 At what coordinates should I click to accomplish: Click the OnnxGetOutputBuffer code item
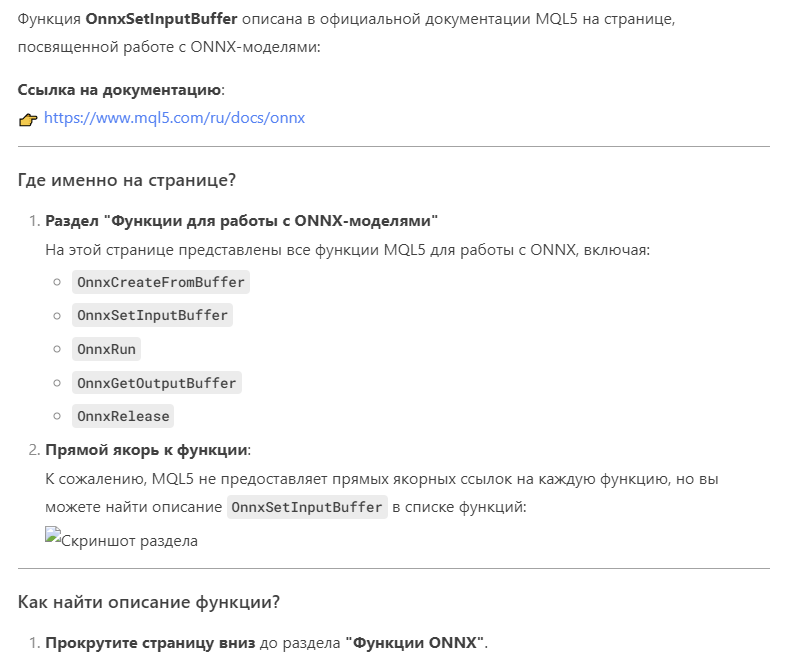(156, 383)
